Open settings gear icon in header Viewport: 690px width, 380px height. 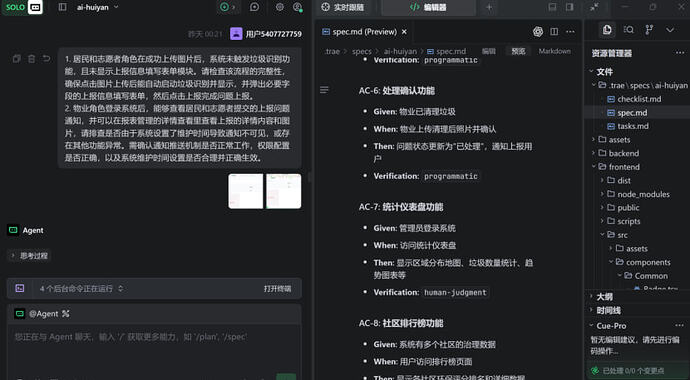[x=279, y=7]
